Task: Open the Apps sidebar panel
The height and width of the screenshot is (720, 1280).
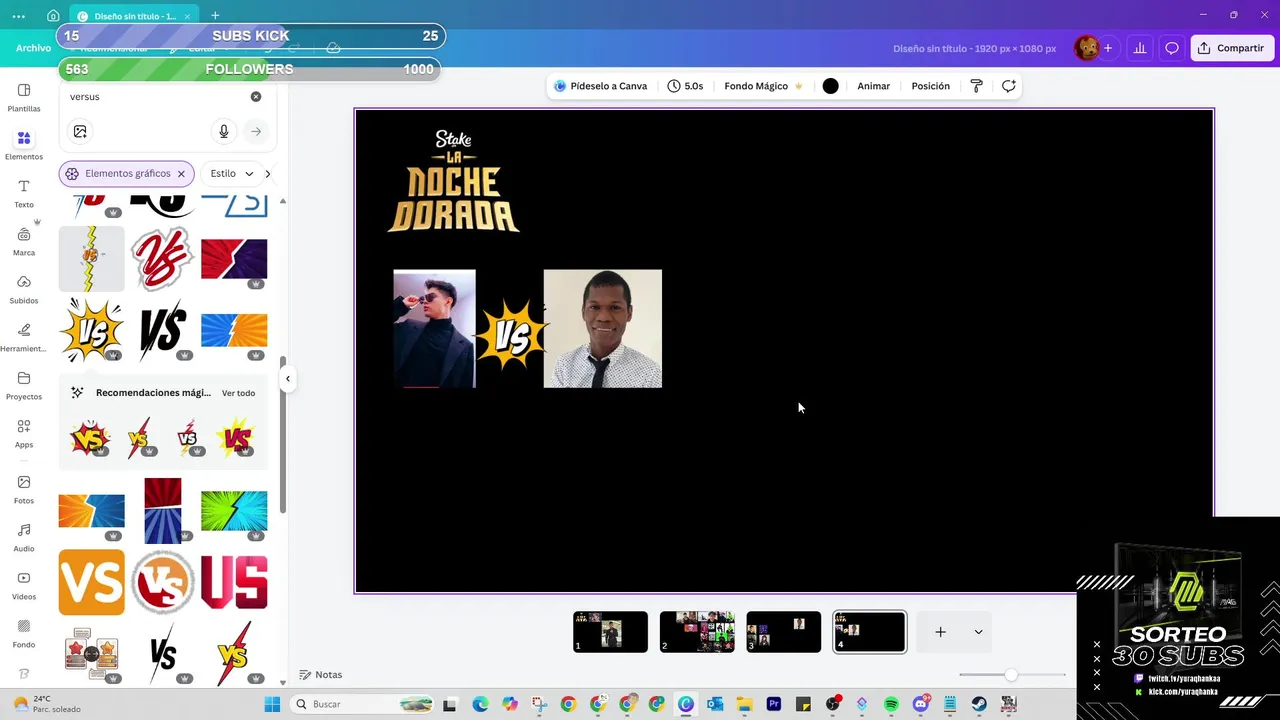Action: pyautogui.click(x=24, y=433)
